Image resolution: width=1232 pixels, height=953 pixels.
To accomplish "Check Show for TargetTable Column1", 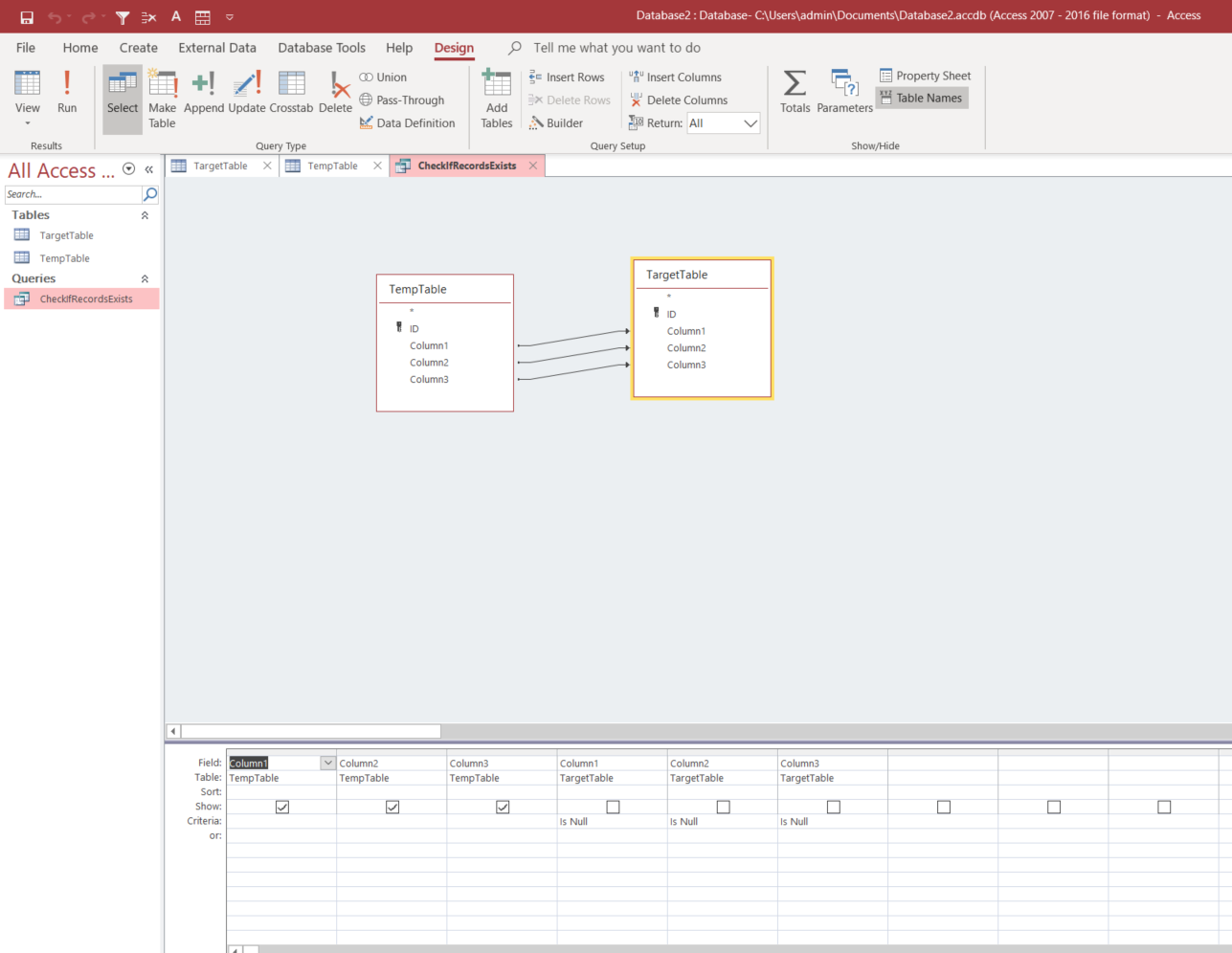I will (613, 808).
